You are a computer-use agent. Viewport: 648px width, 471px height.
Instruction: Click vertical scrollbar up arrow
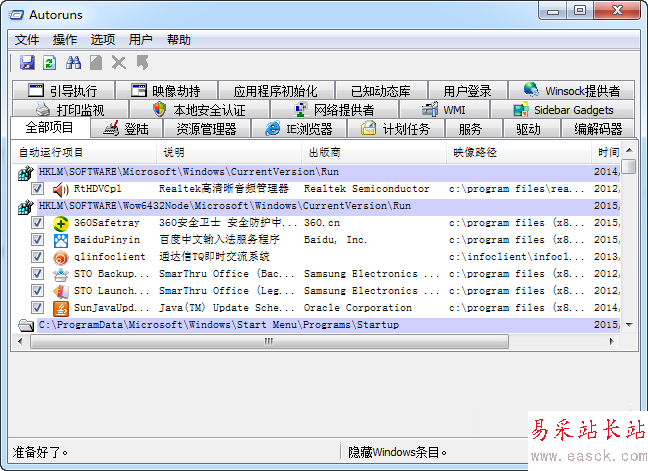629,150
